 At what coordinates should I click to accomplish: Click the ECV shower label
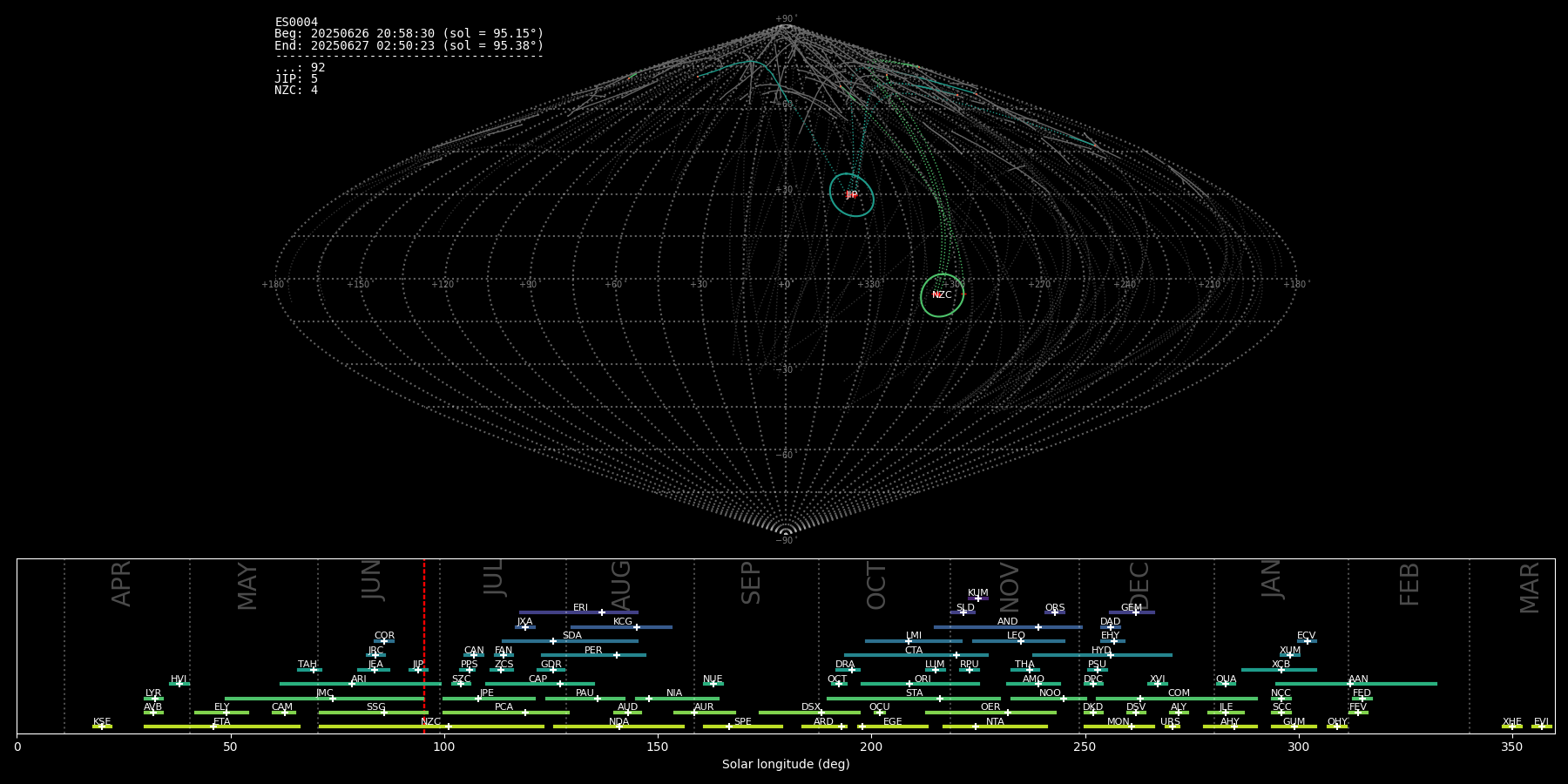(1306, 636)
